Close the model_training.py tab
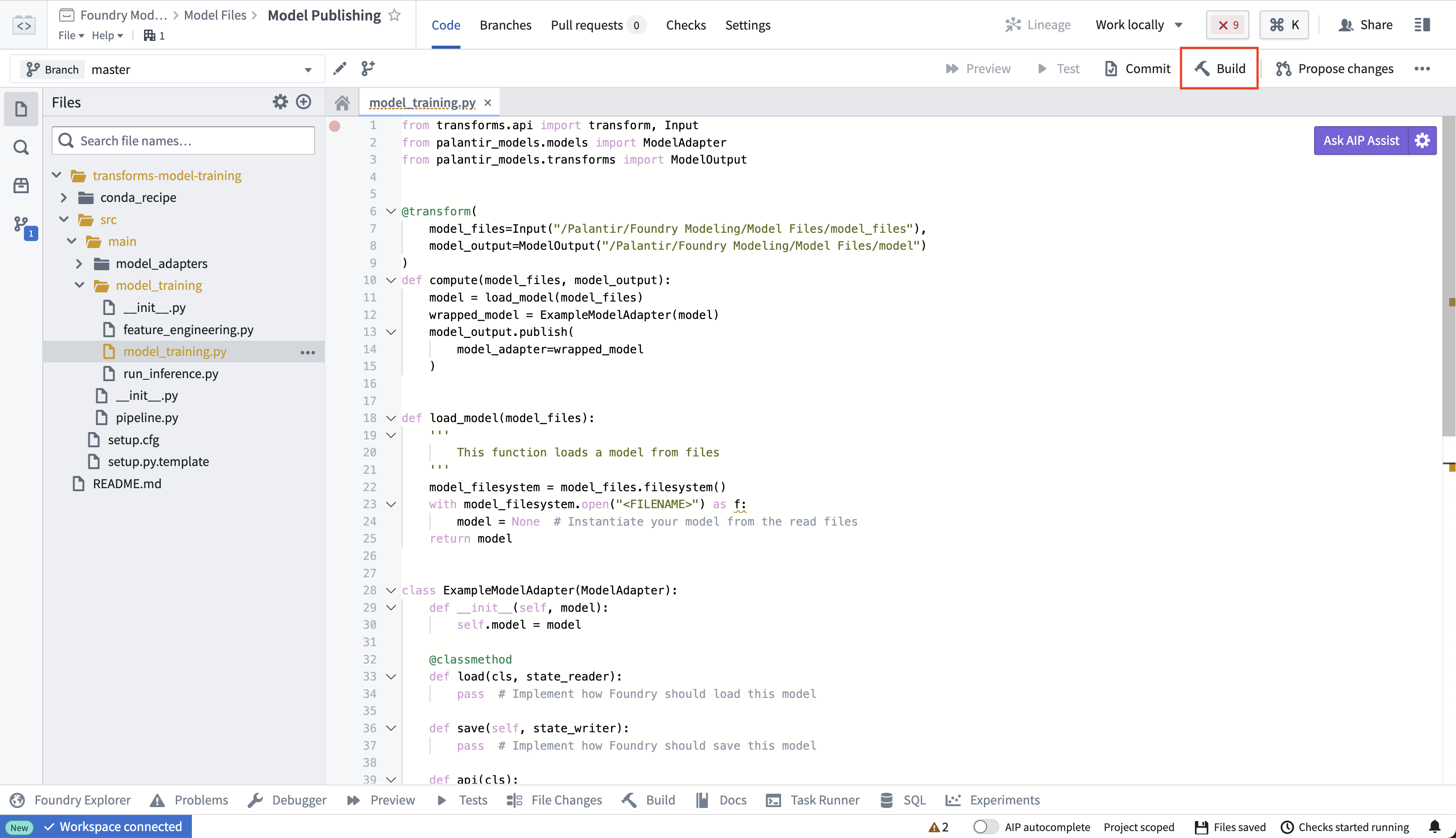Viewport: 1456px width, 838px height. click(487, 103)
